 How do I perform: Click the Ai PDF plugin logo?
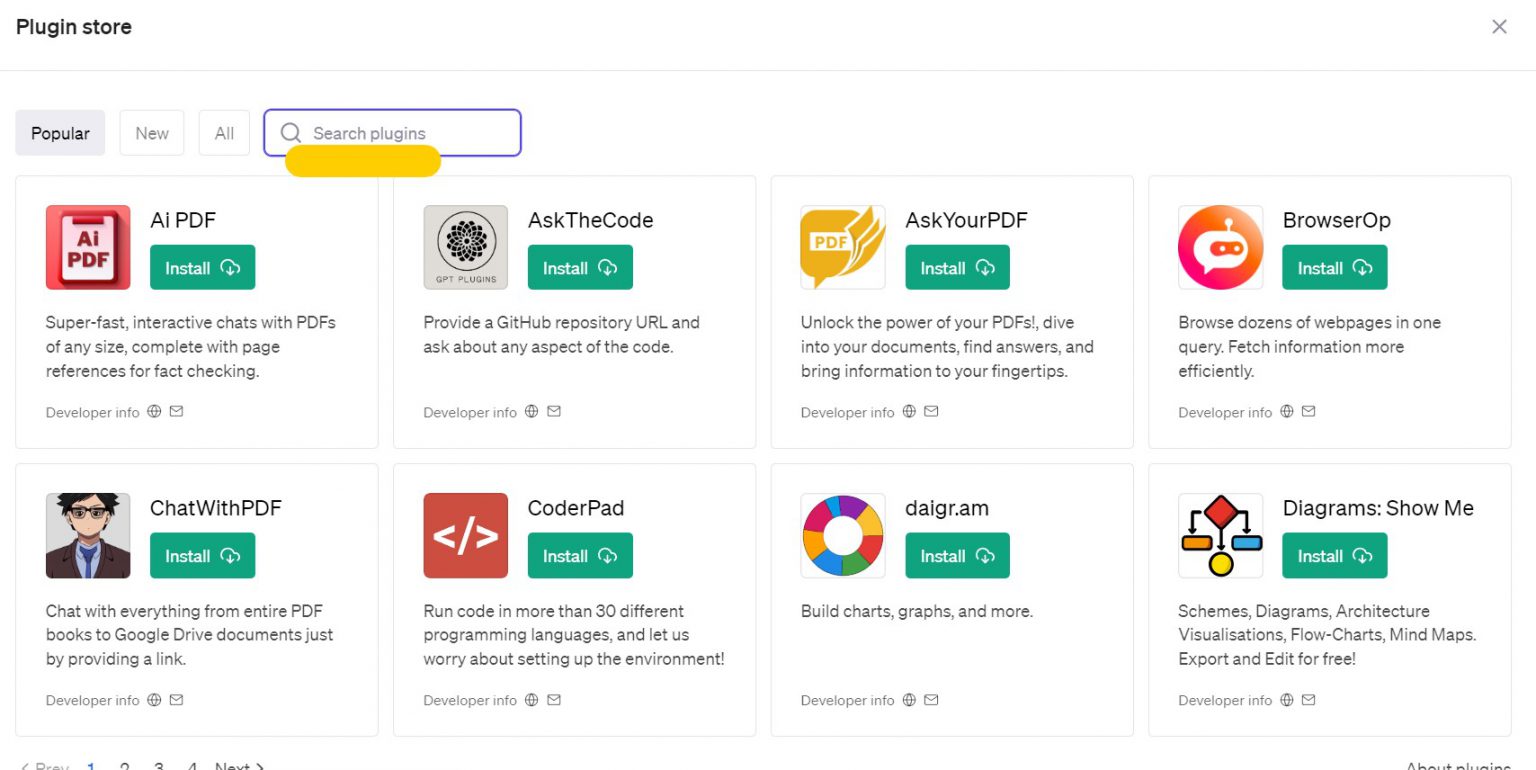[x=88, y=247]
